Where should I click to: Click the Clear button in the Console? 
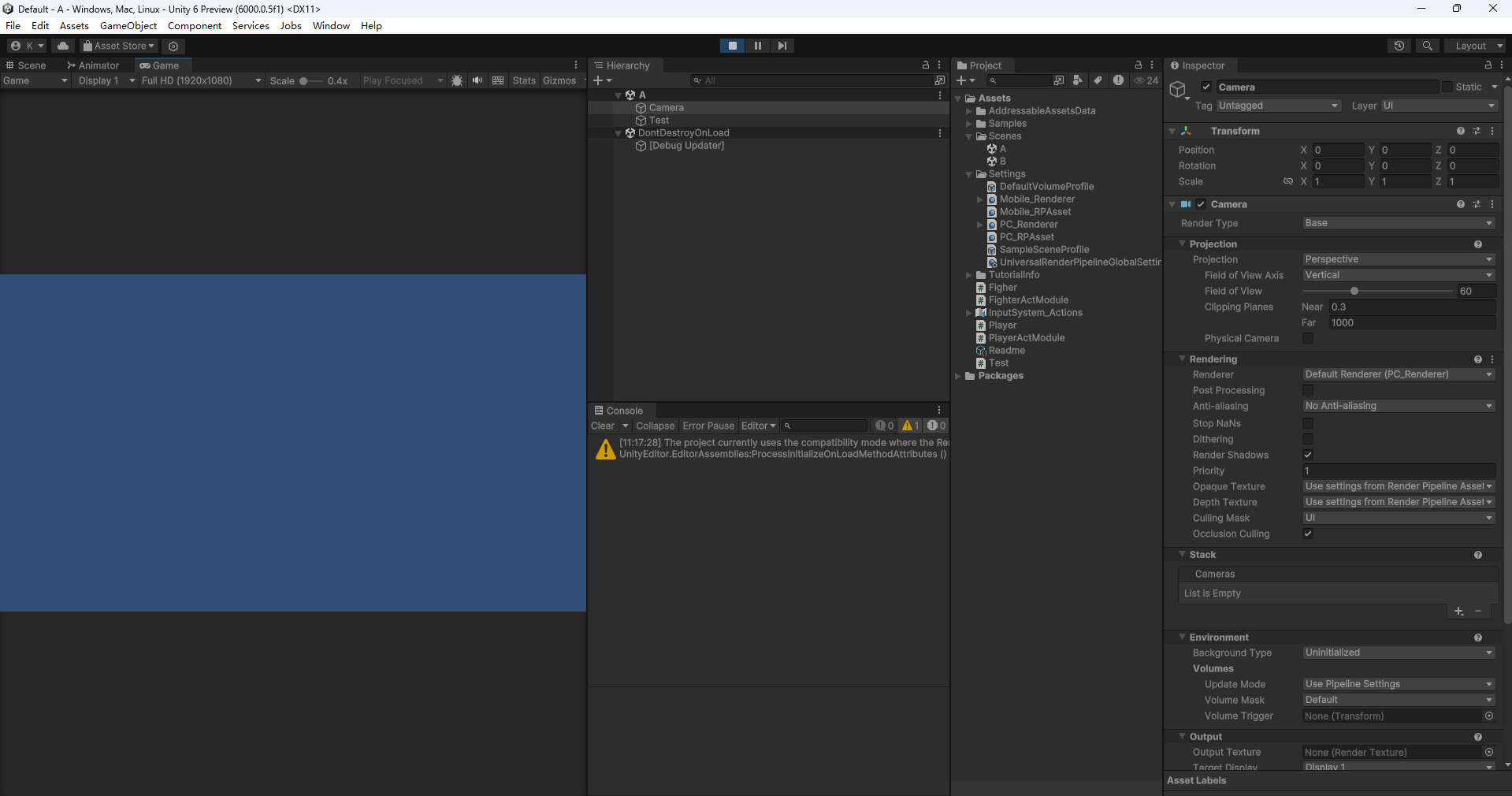pyautogui.click(x=601, y=426)
